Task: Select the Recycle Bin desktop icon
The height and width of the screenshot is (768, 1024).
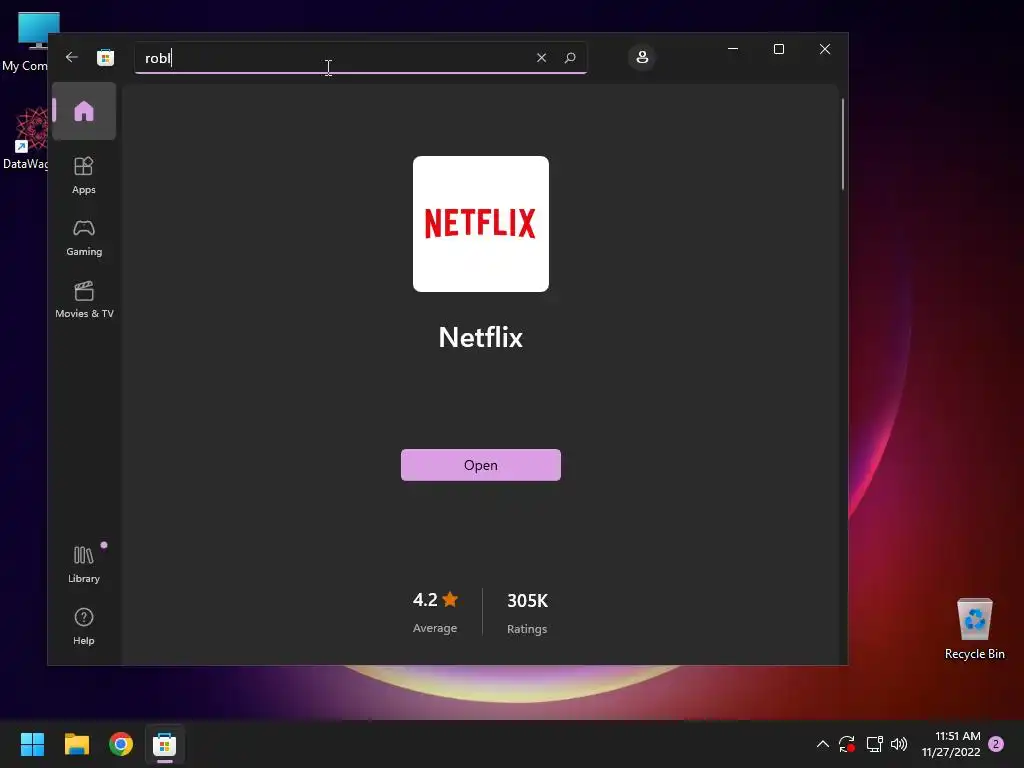Action: pos(974,630)
